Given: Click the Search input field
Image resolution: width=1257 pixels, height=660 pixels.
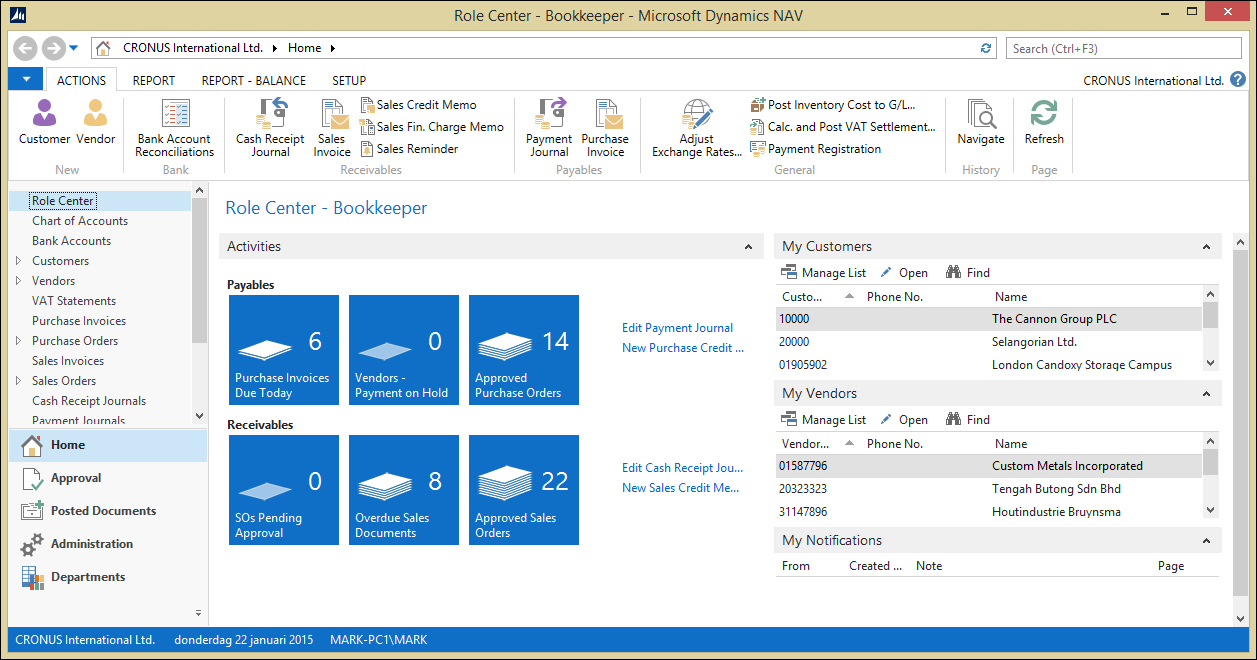Looking at the screenshot, I should [1123, 48].
